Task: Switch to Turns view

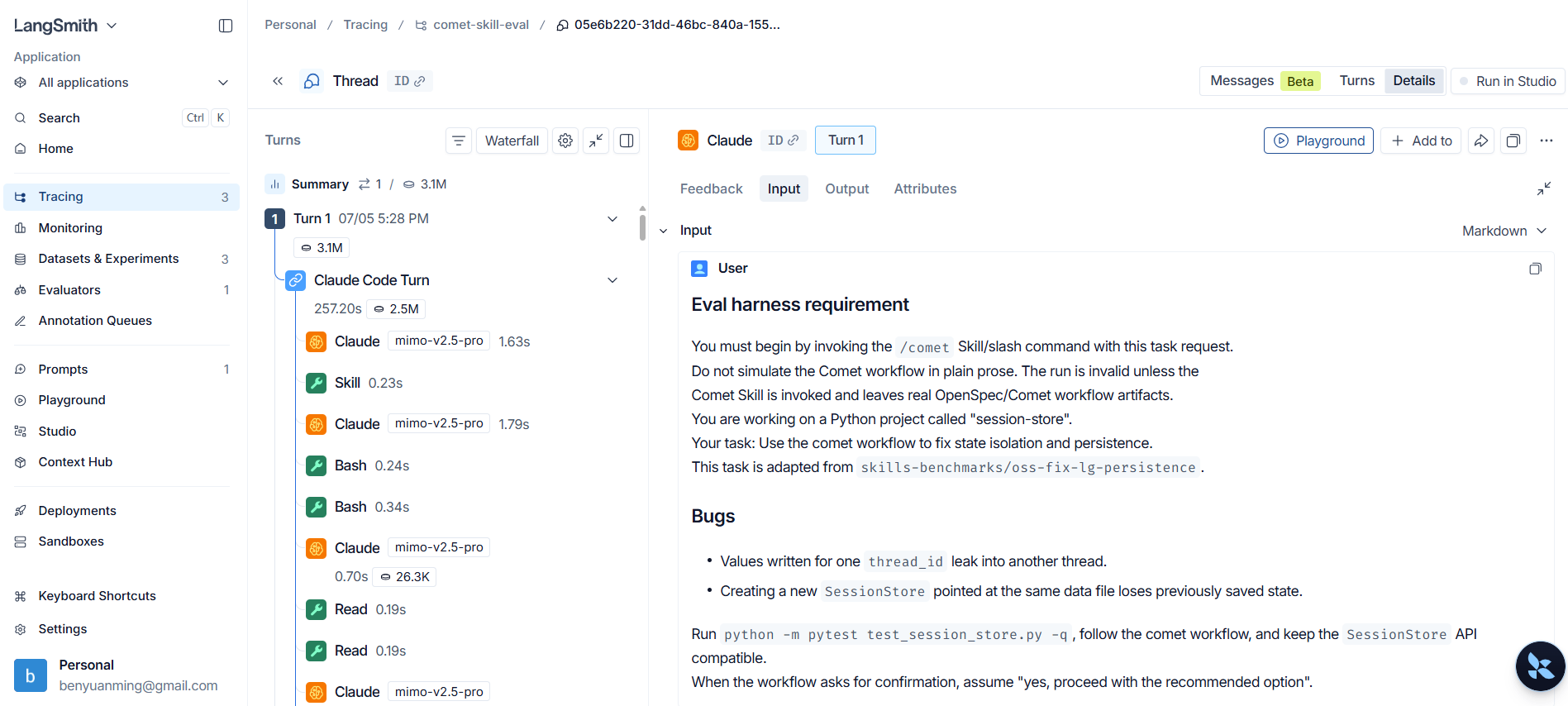Action: tap(1356, 81)
